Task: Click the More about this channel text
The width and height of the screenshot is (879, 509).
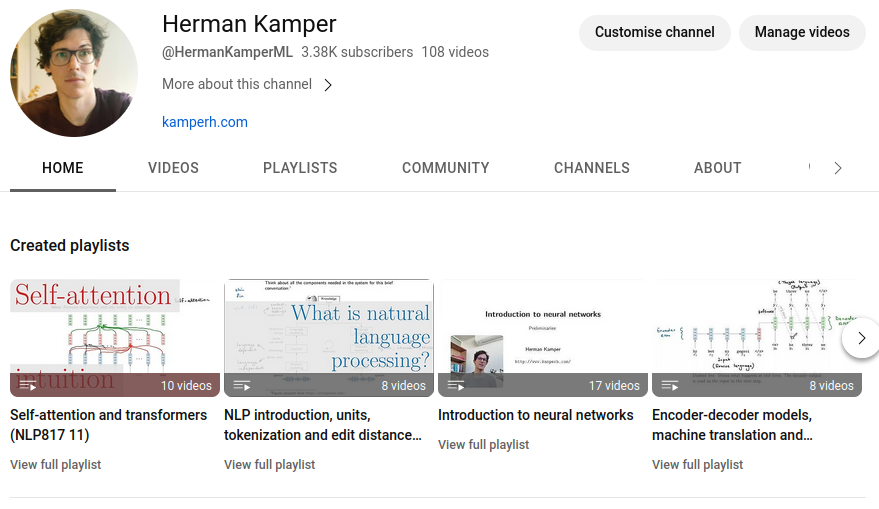Action: (237, 84)
